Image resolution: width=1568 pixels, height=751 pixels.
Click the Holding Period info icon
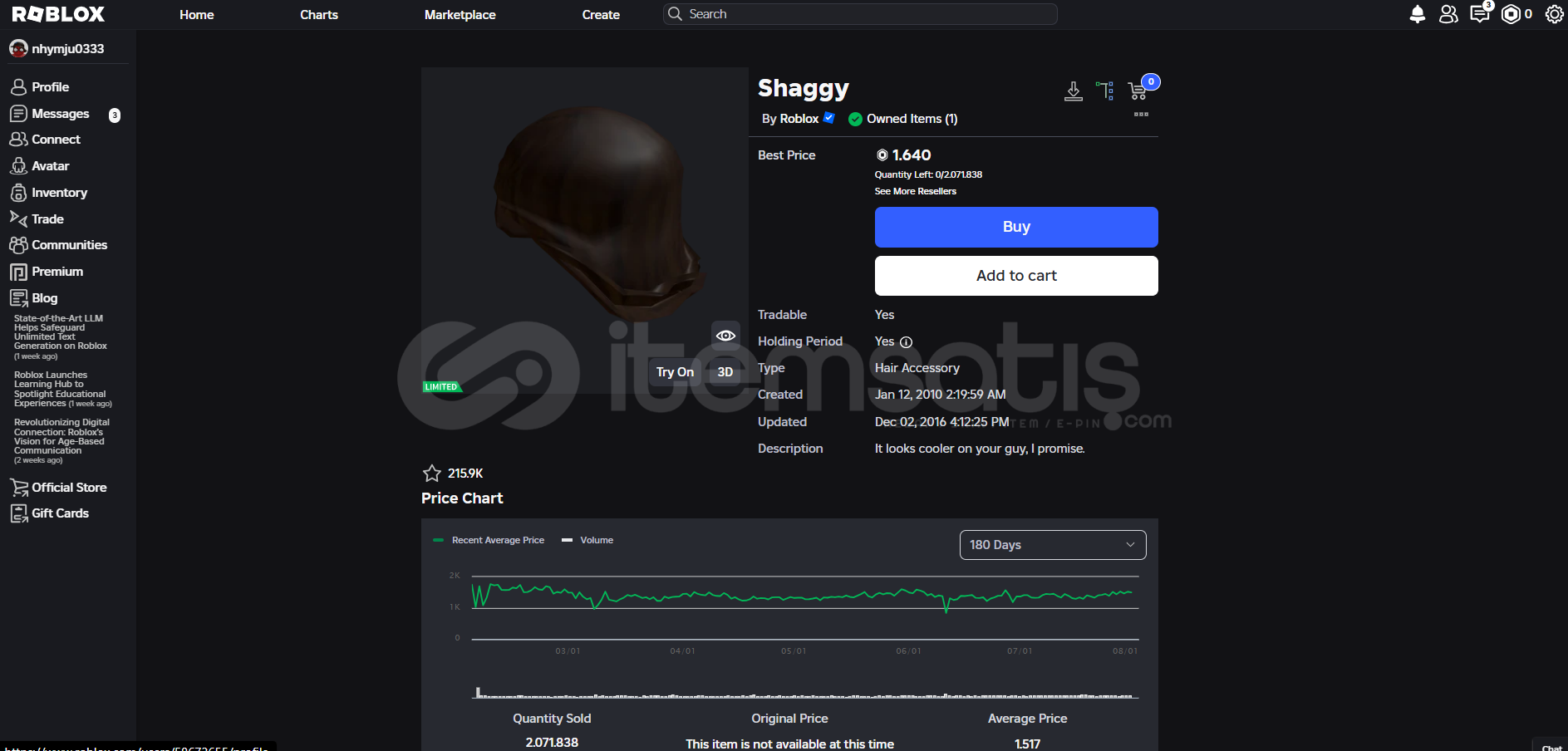[907, 342]
